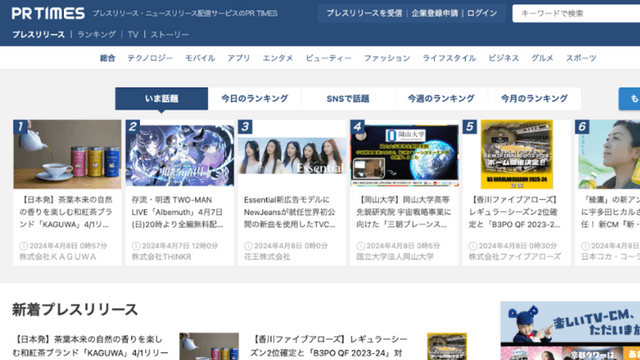640x360 pixels.
Task: Select the プレスリリース header tab
Action: point(38,35)
